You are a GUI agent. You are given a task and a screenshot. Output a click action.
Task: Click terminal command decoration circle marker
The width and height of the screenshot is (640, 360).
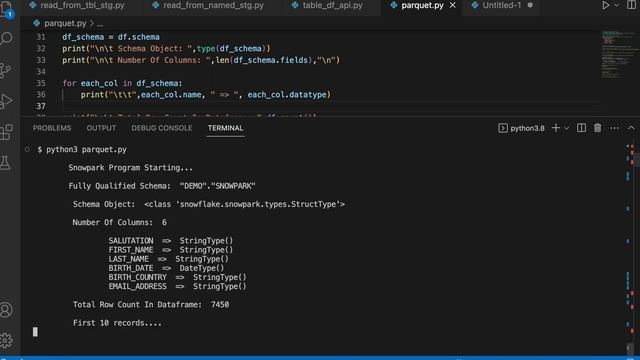point(27,150)
